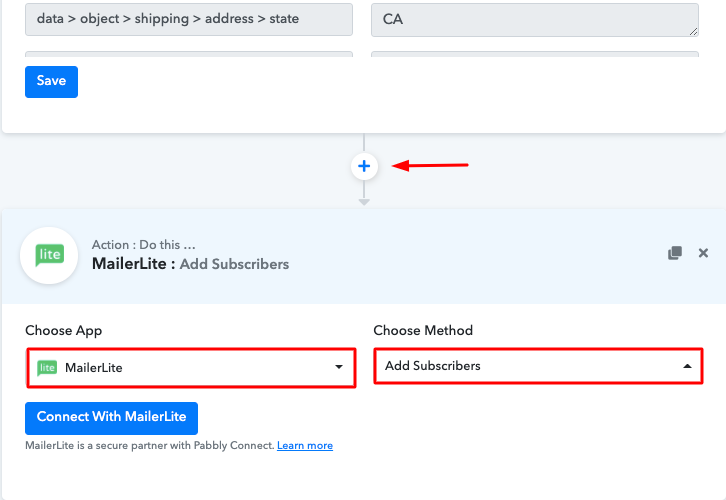Click the Choose App label
The image size is (726, 500).
[63, 331]
